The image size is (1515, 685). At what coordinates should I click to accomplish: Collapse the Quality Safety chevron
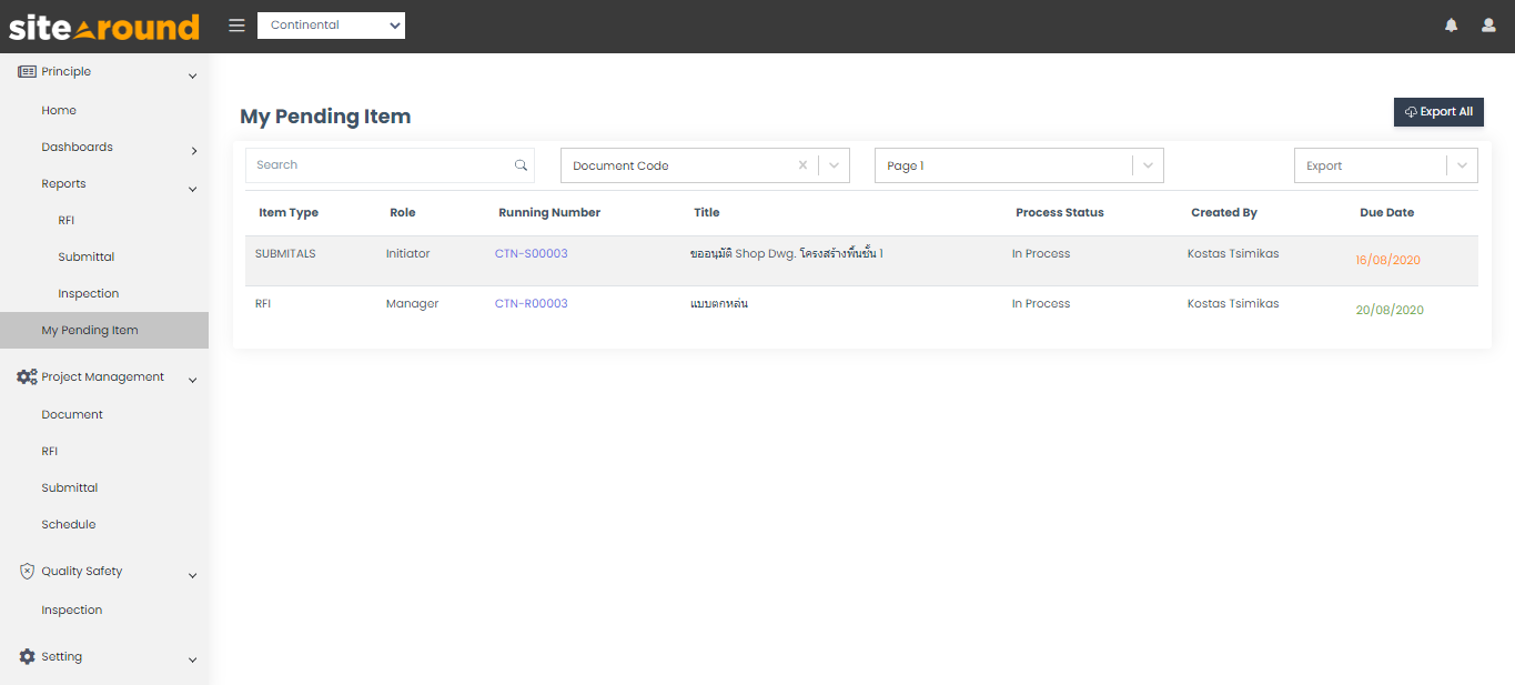[193, 575]
